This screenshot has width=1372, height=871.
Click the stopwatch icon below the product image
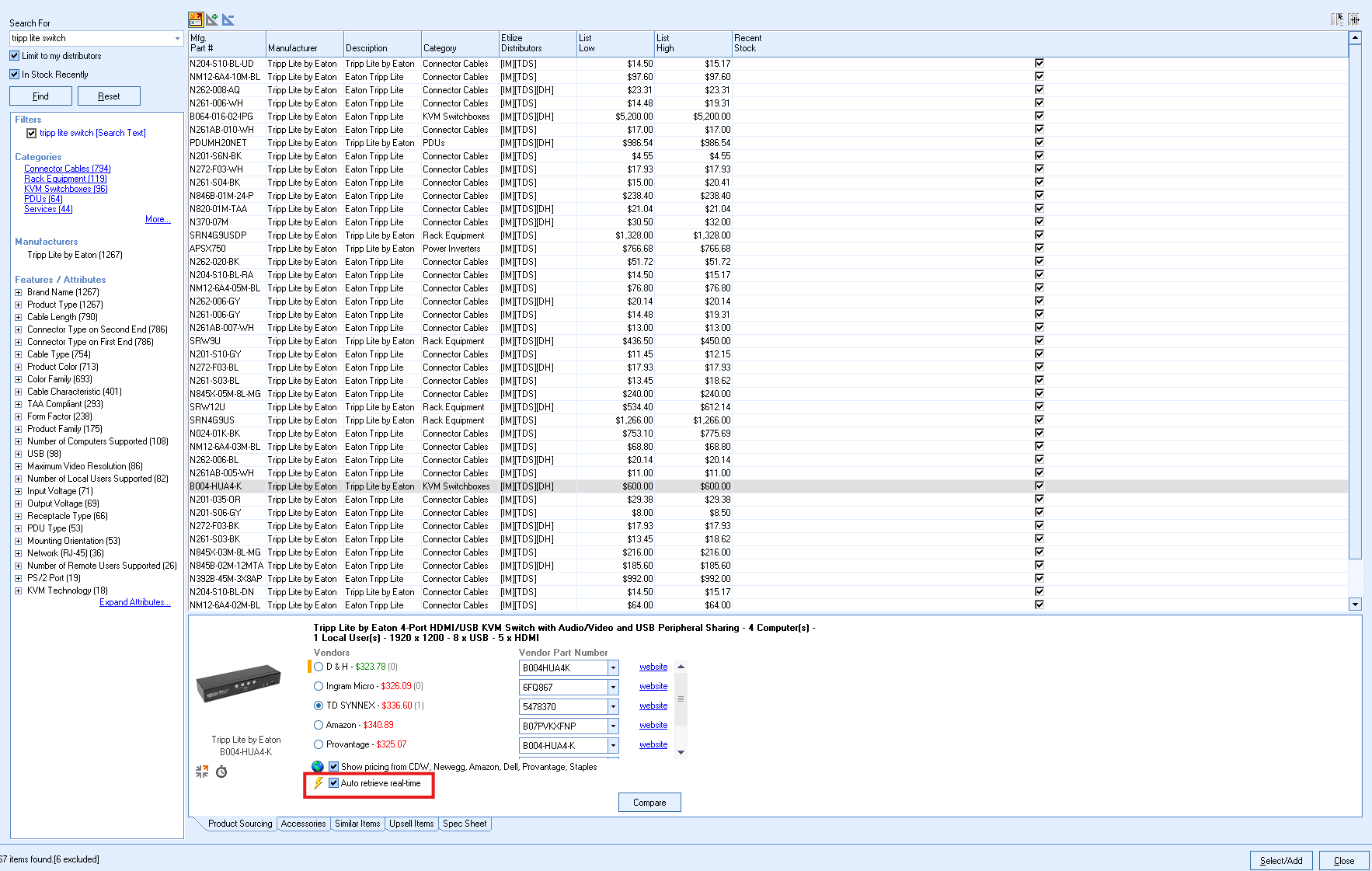pyautogui.click(x=221, y=772)
